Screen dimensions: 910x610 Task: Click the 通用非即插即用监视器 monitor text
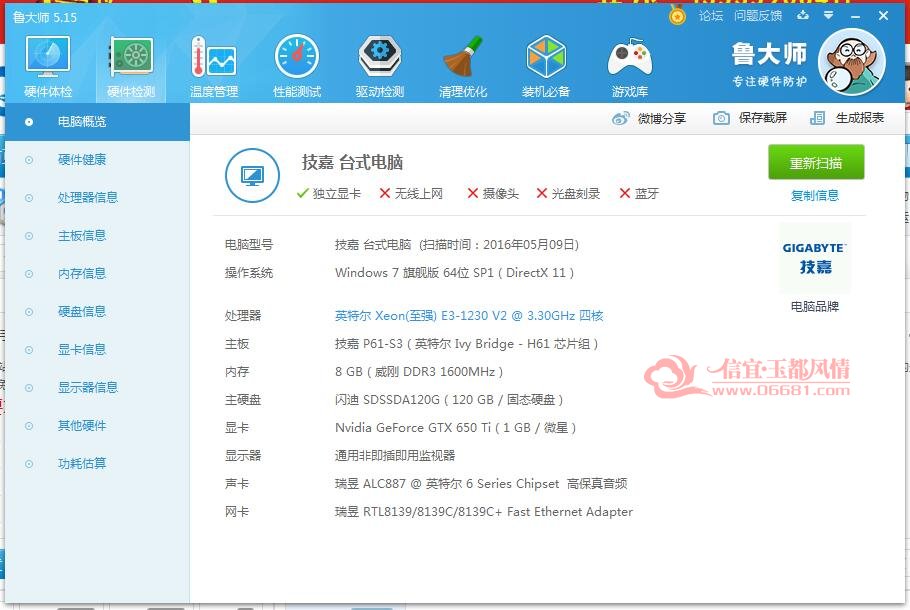tap(395, 456)
